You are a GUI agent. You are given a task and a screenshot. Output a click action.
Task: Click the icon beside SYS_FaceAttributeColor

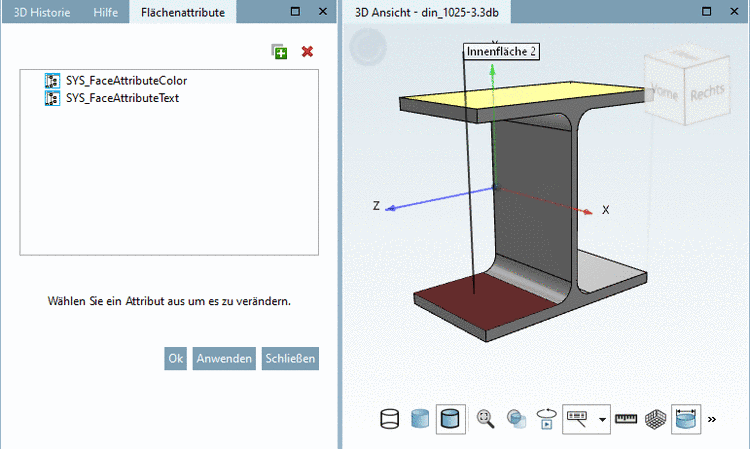tap(52, 80)
